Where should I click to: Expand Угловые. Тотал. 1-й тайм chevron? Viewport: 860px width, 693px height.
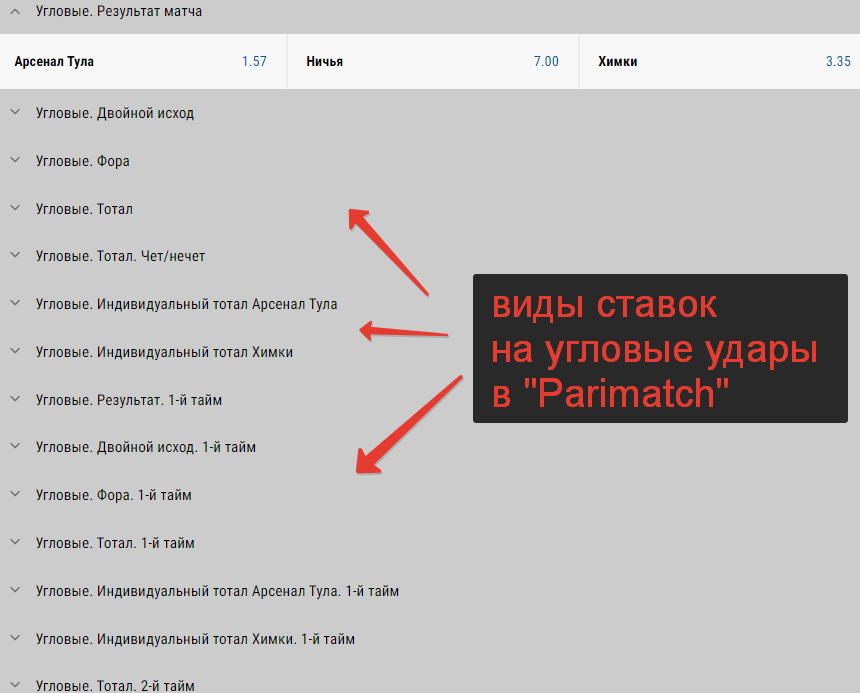click(x=15, y=542)
